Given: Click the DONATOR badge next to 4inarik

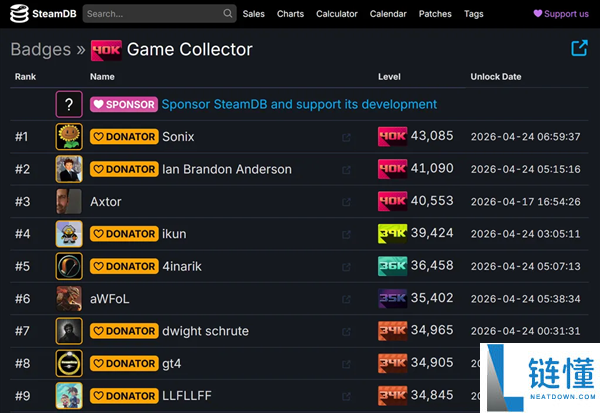Looking at the screenshot, I should click(124, 266).
